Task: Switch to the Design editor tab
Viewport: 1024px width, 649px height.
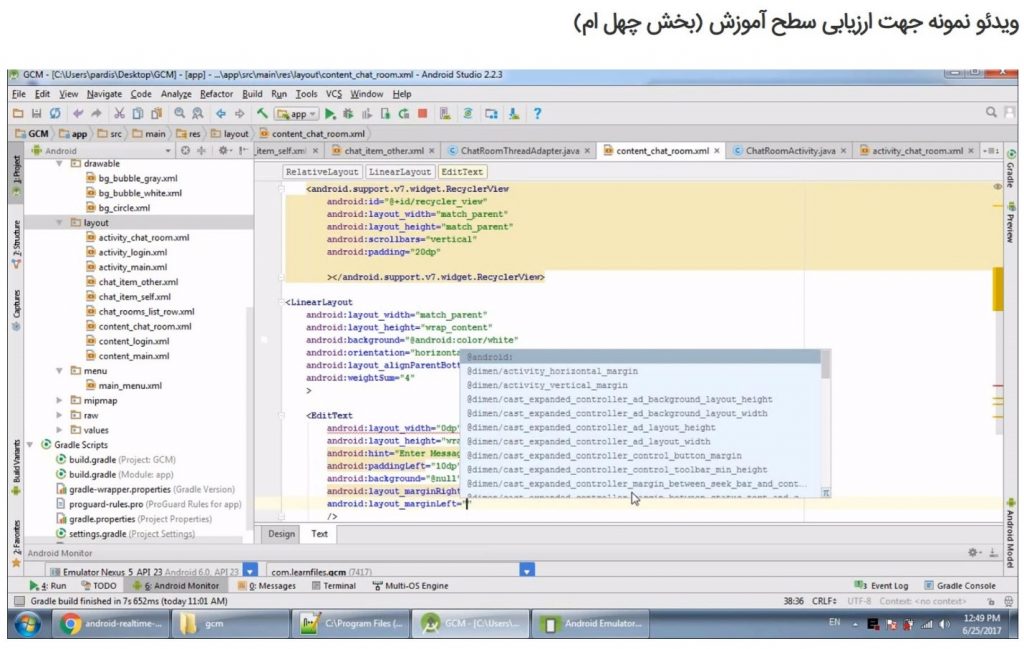Action: (281, 534)
